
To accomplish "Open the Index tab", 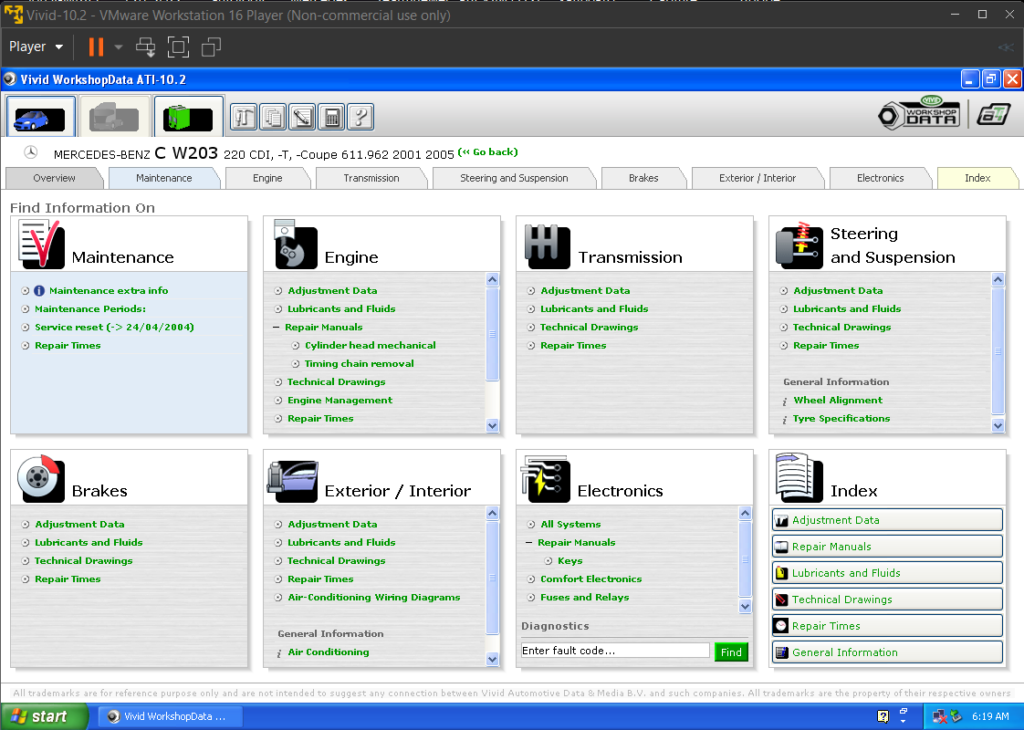I will pyautogui.click(x=977, y=178).
